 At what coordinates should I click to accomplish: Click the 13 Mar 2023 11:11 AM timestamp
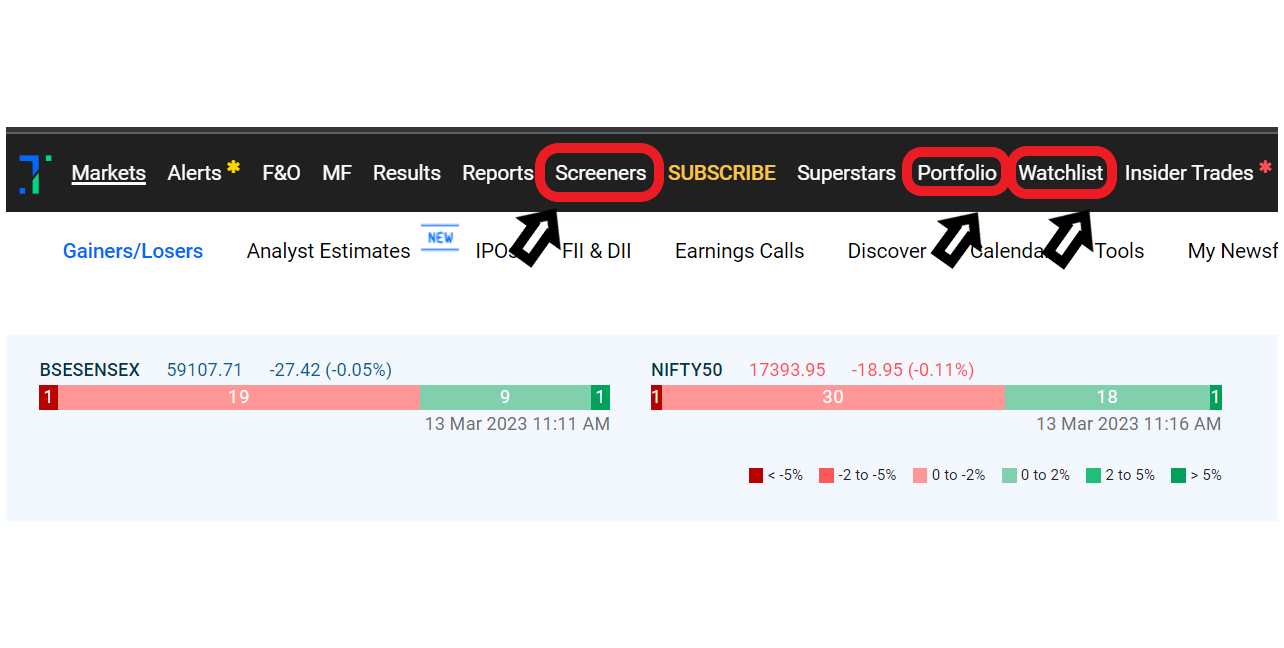tap(517, 424)
